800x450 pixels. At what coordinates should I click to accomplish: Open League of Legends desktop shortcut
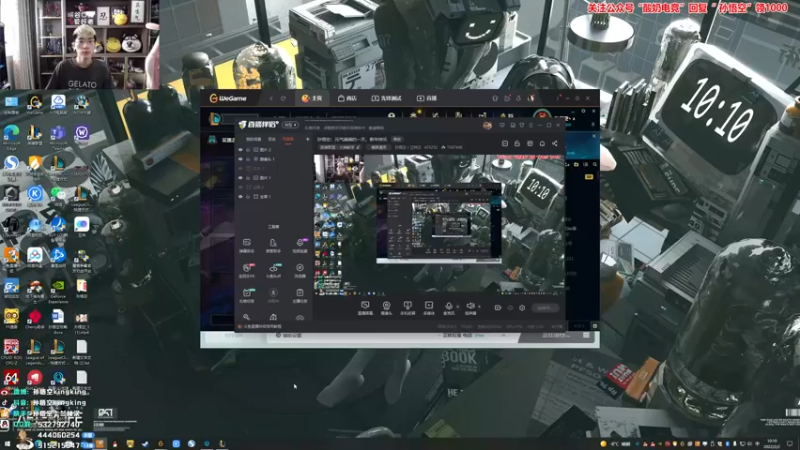(x=35, y=352)
